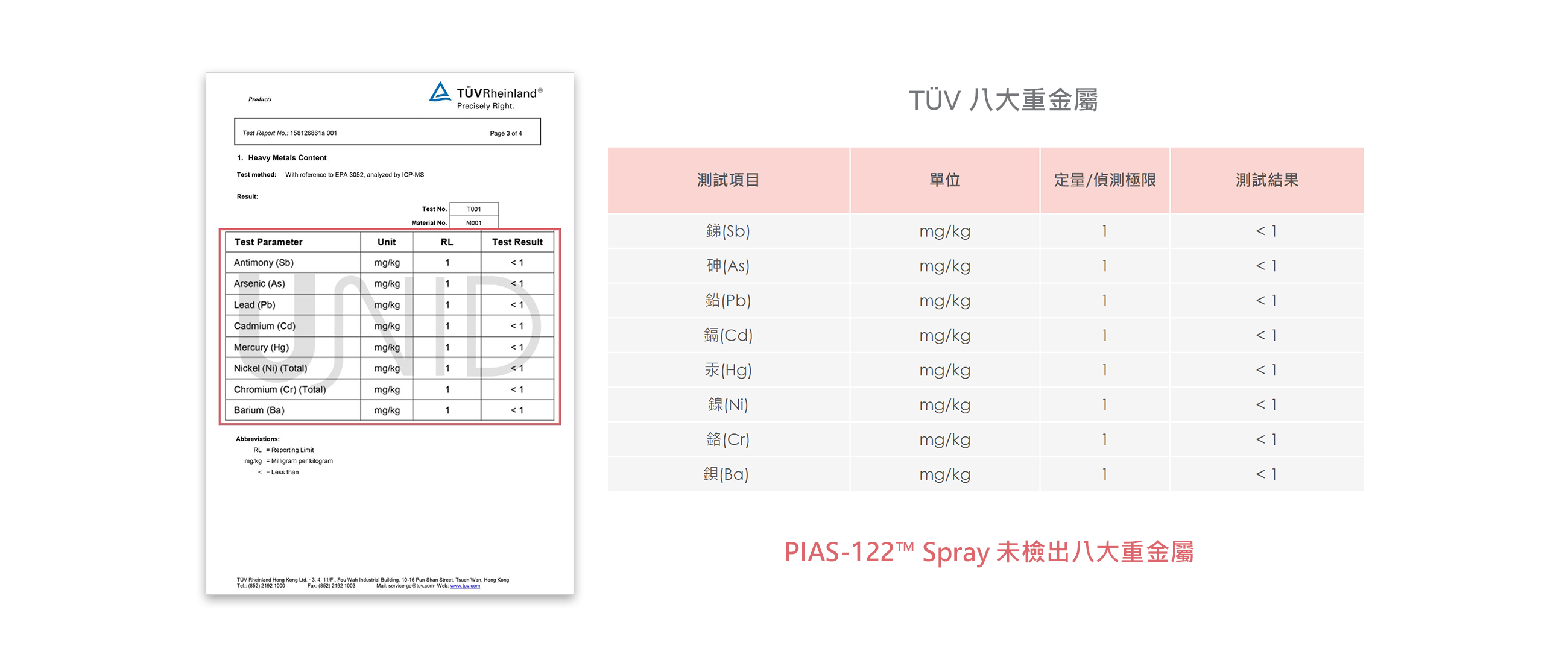
Task: Open the www.tuv.com link in the footer
Action: 465,586
